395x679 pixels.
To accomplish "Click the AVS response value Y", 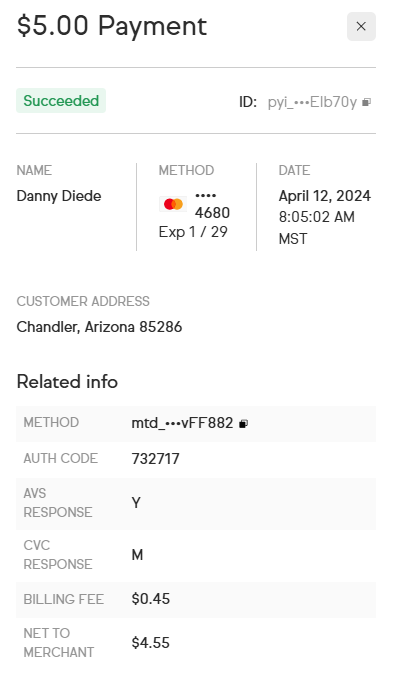I will click(136, 503).
